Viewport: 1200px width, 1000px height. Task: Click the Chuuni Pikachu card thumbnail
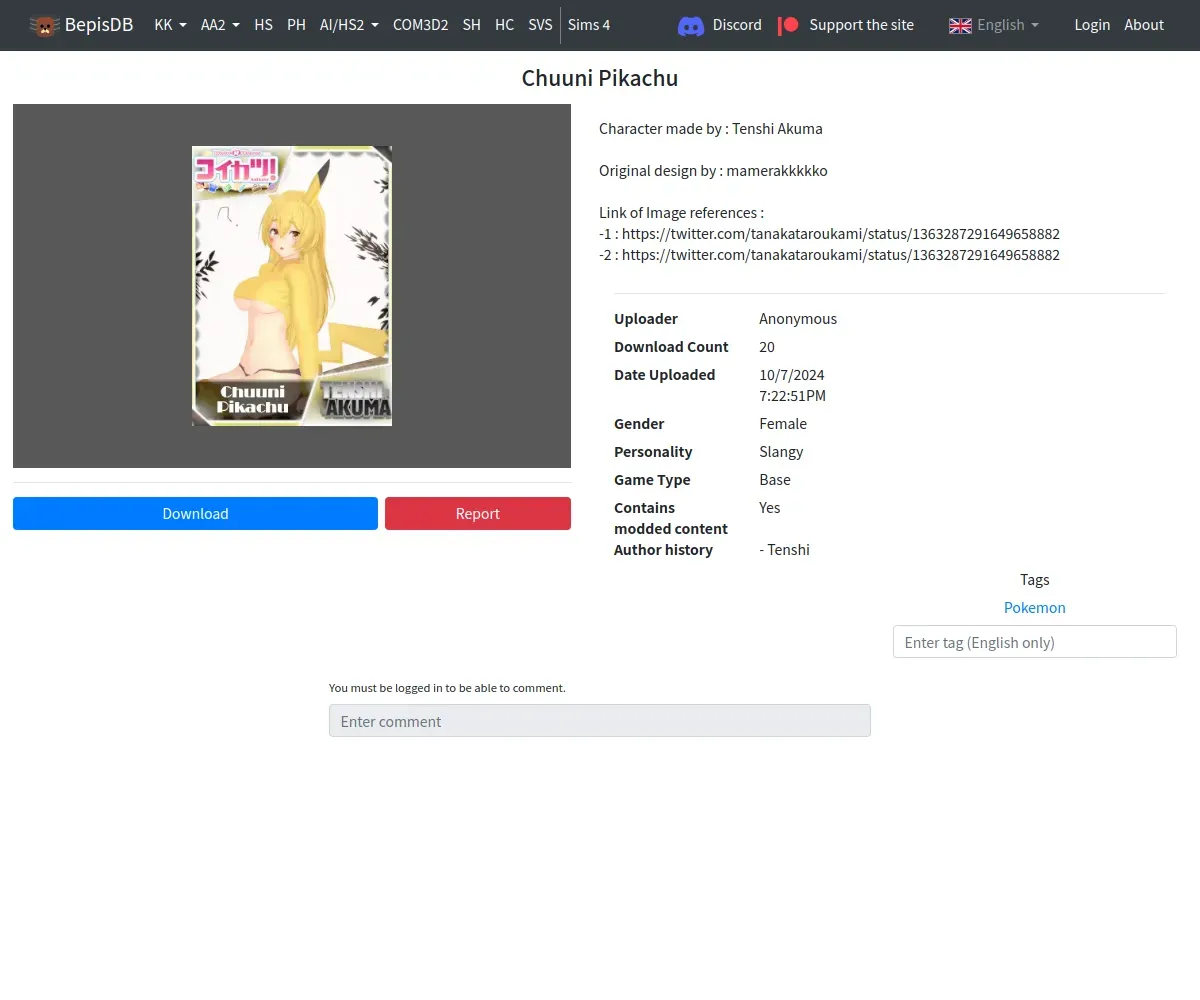tap(292, 286)
